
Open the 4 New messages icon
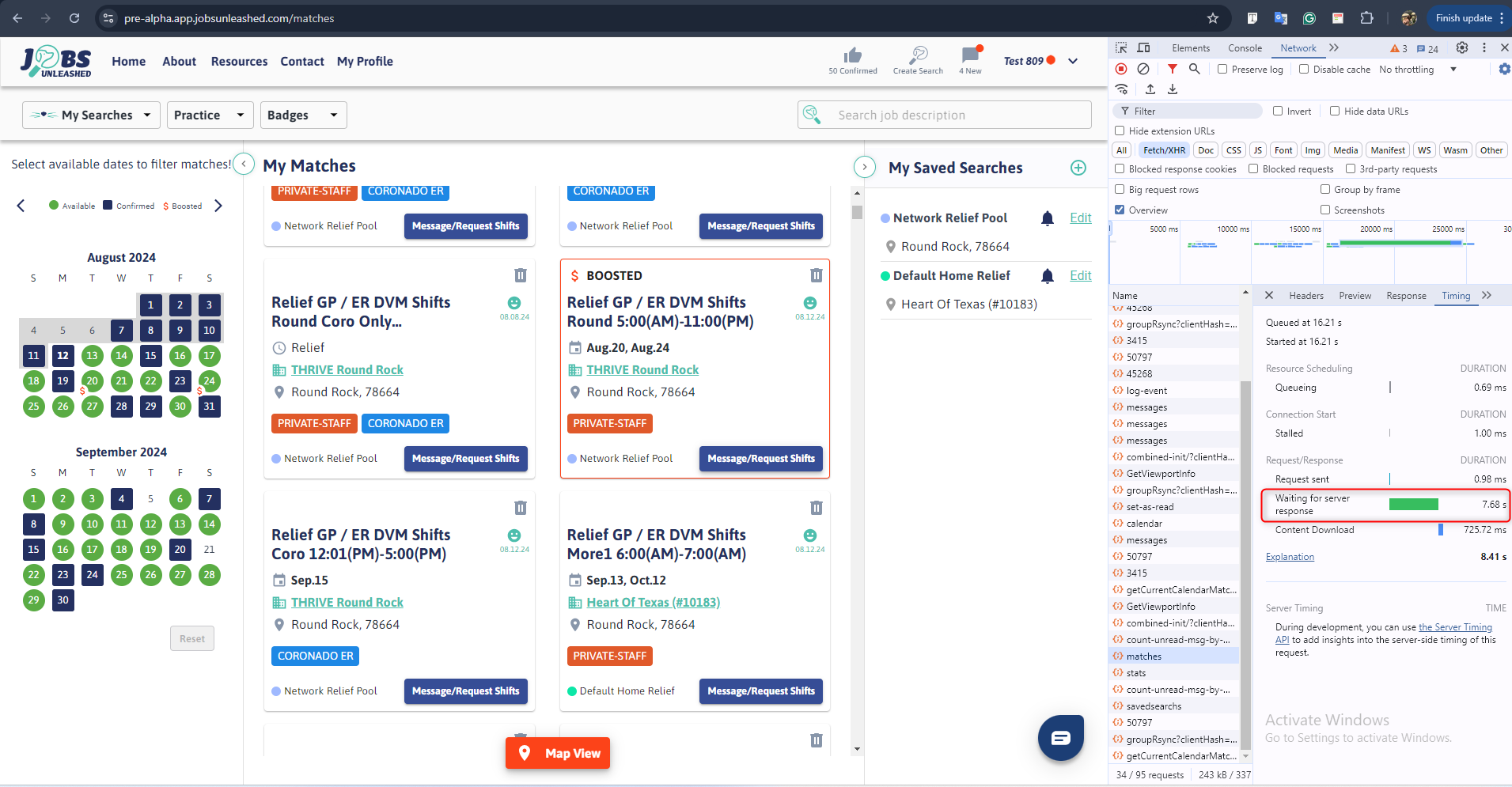pyautogui.click(x=971, y=55)
